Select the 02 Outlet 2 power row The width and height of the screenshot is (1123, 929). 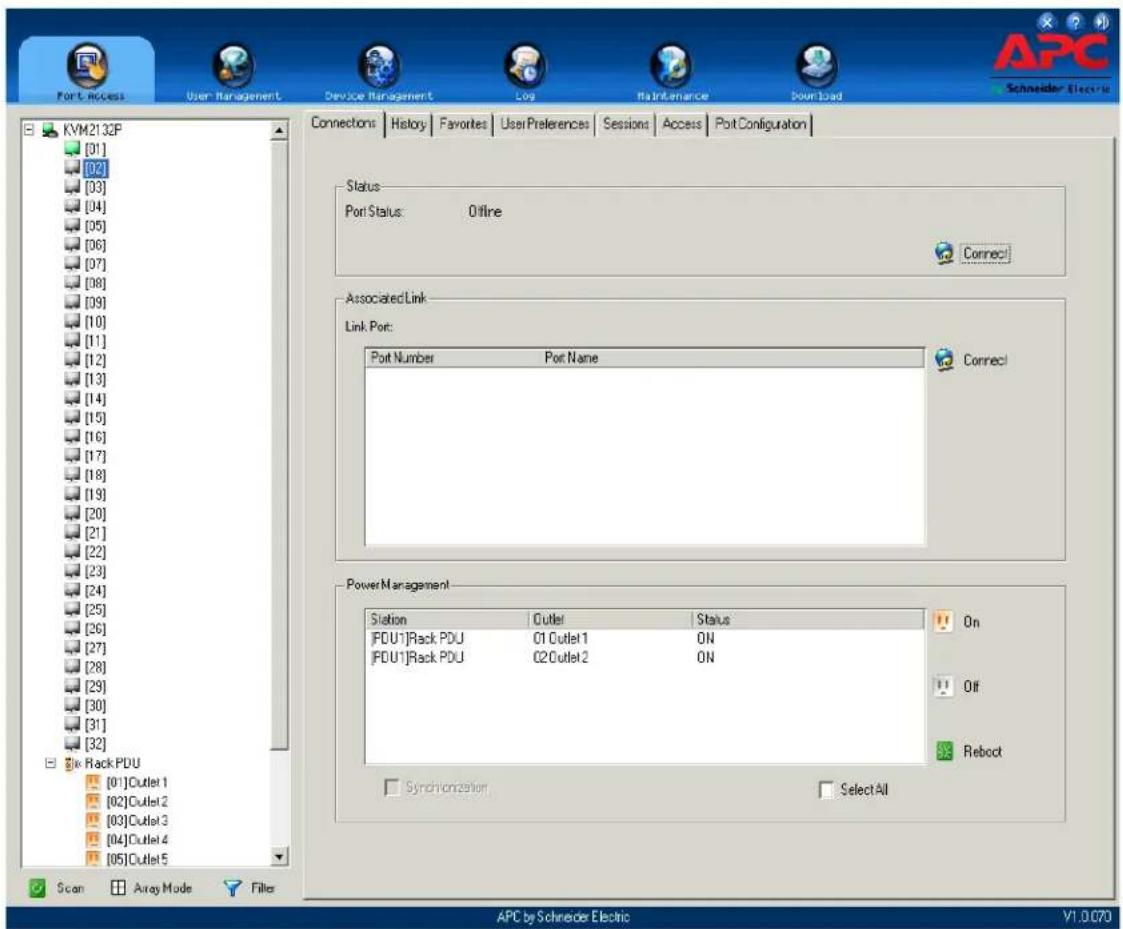(644, 658)
